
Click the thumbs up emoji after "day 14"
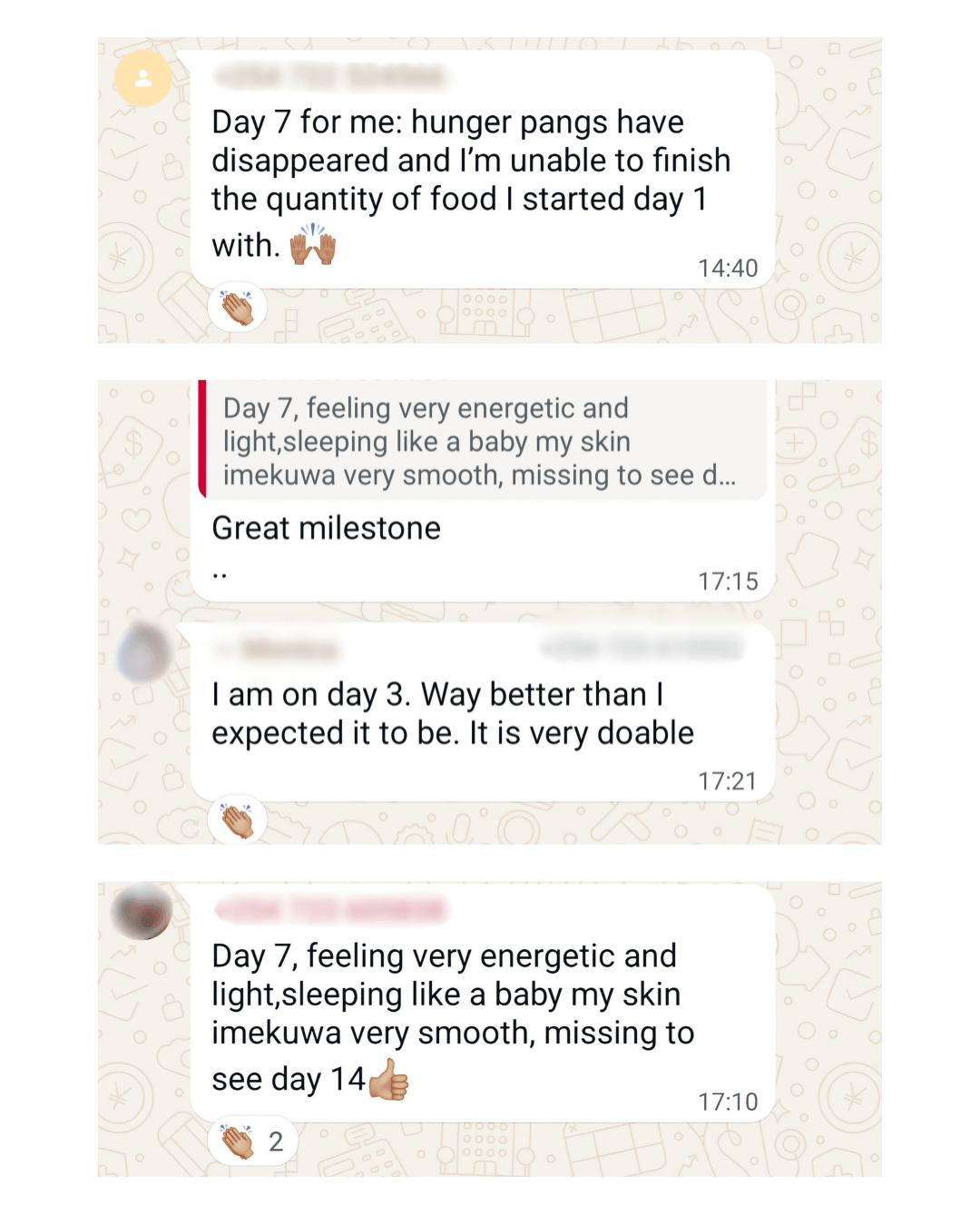pyautogui.click(x=389, y=1079)
